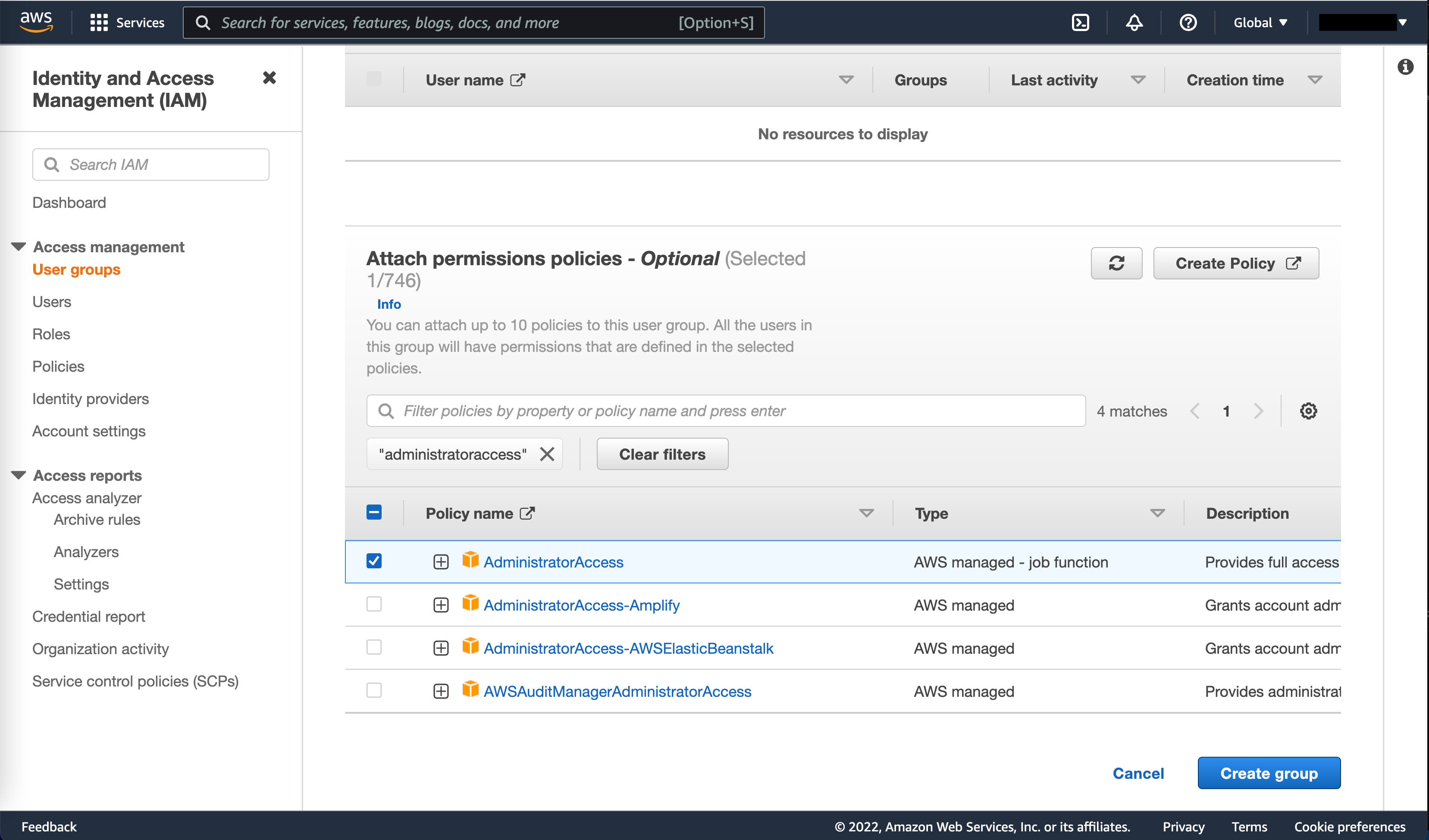Expand the AdministratorAccess-AWSElasticBeanstalk policy details
The width and height of the screenshot is (1429, 840).
pos(441,648)
